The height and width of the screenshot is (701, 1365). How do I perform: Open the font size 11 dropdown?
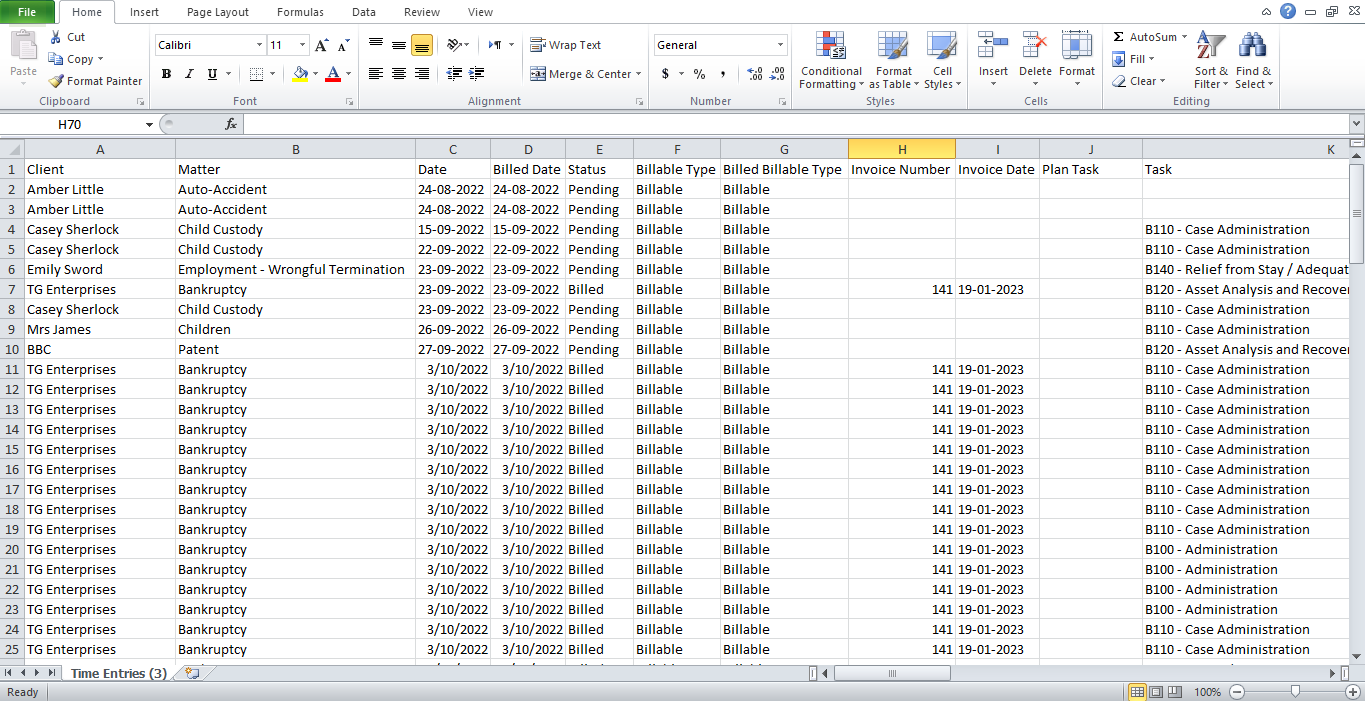coord(303,45)
